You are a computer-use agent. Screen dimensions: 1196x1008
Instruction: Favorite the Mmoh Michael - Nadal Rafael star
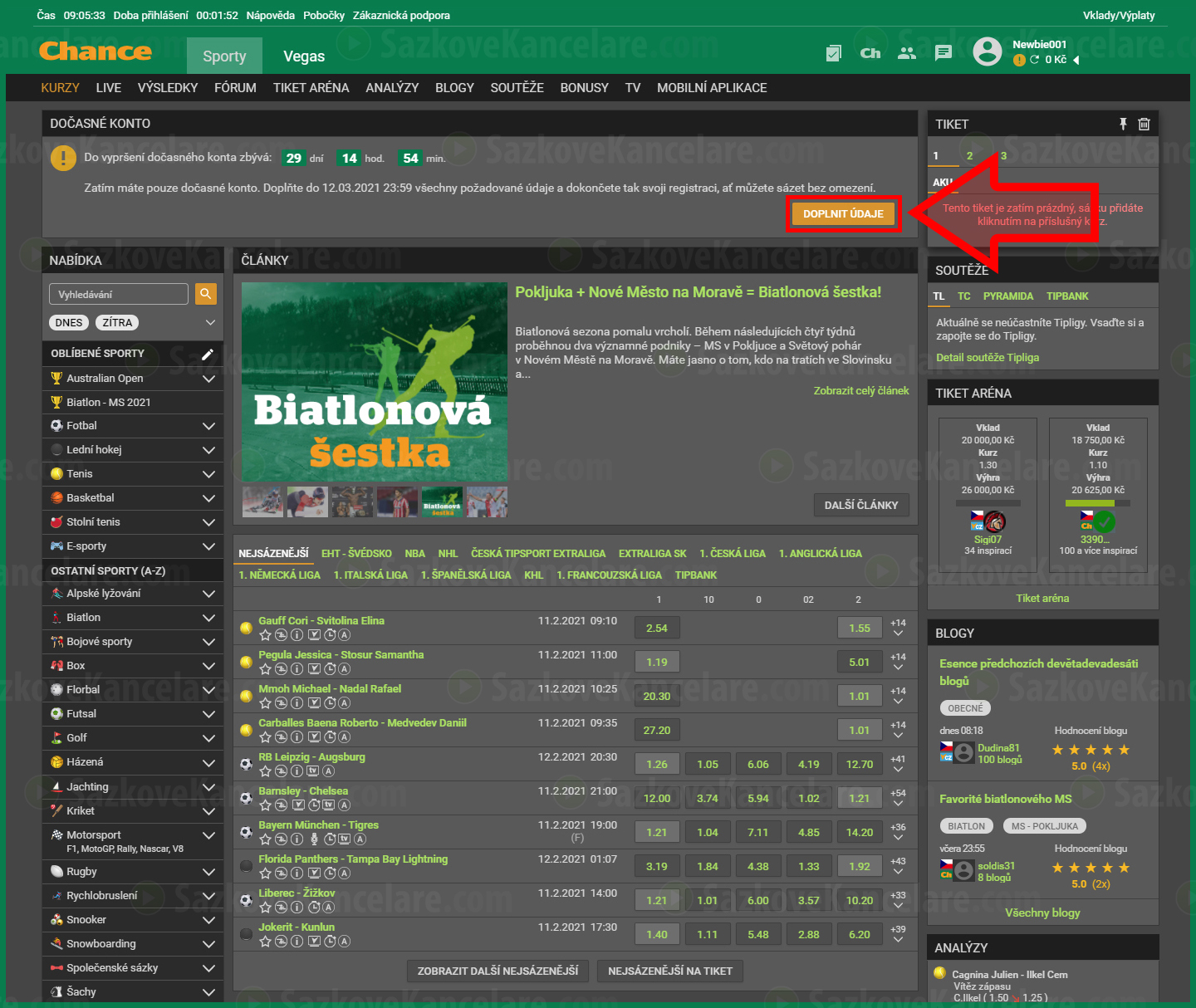click(x=265, y=703)
